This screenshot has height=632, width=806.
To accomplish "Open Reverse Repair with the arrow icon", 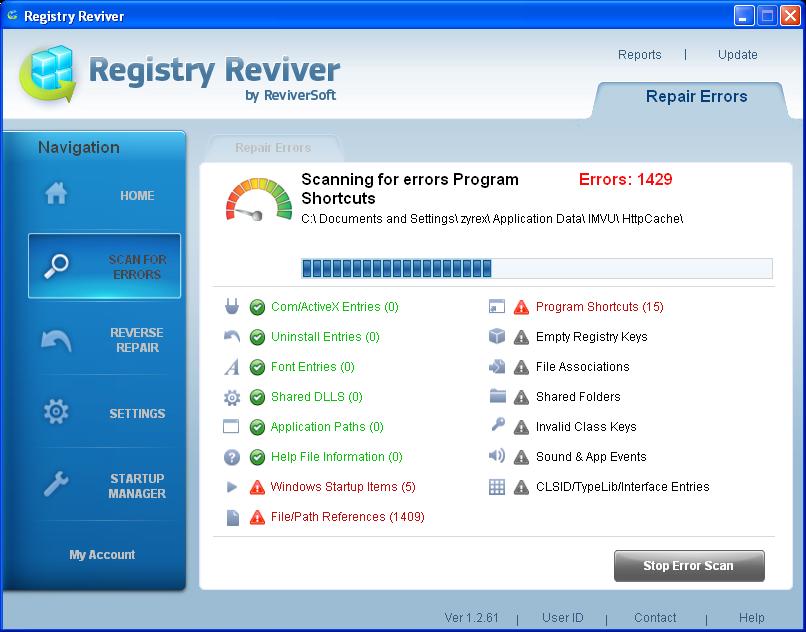I will [58, 341].
